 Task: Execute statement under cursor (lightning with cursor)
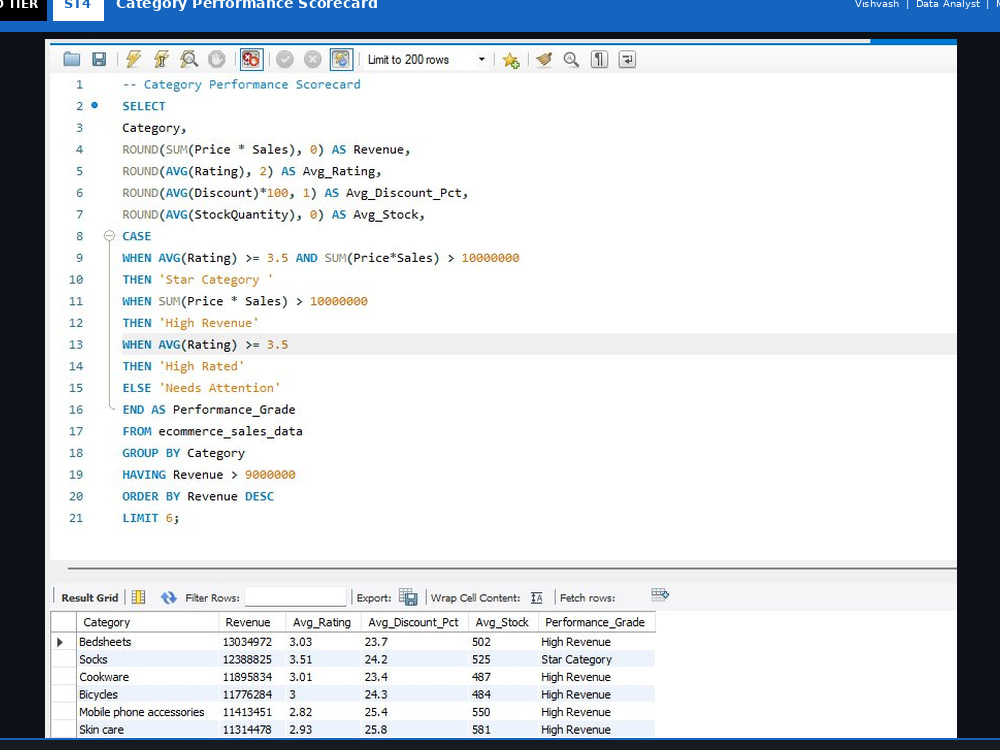[161, 59]
